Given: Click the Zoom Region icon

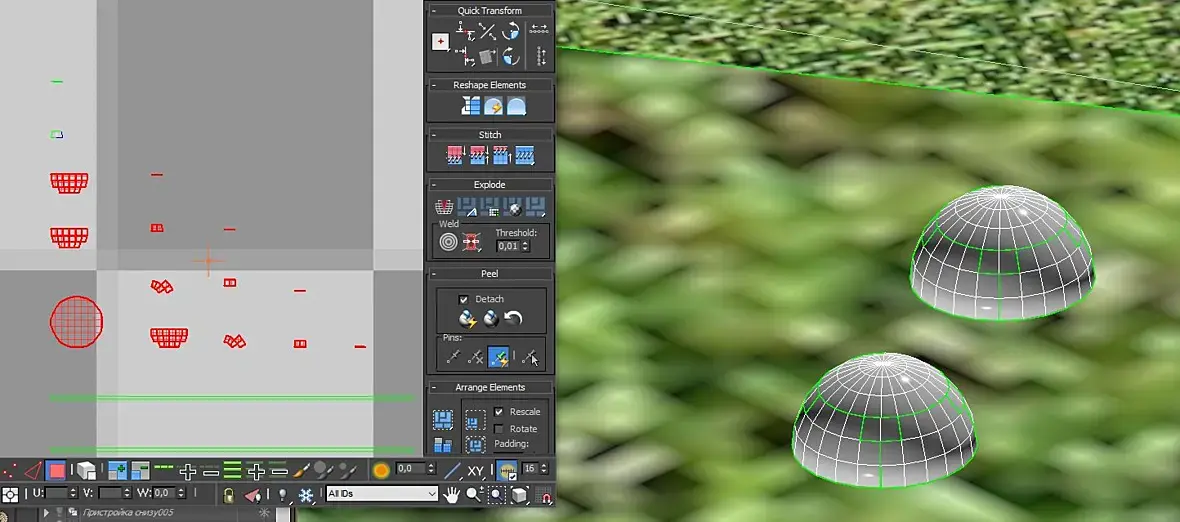Looking at the screenshot, I should coord(497,494).
